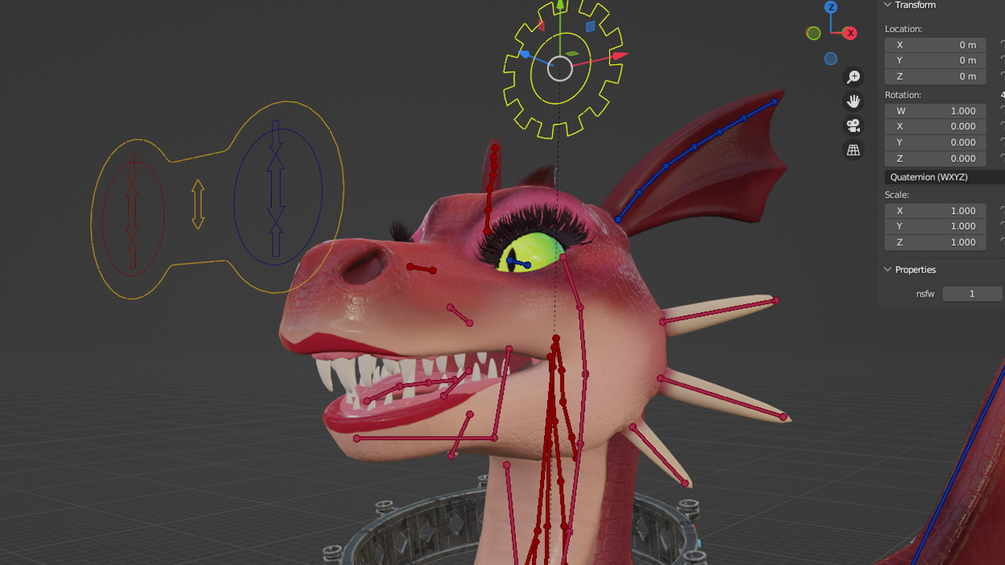Click the green Y axis gizmo ball
The width and height of the screenshot is (1005, 565).
tap(813, 33)
